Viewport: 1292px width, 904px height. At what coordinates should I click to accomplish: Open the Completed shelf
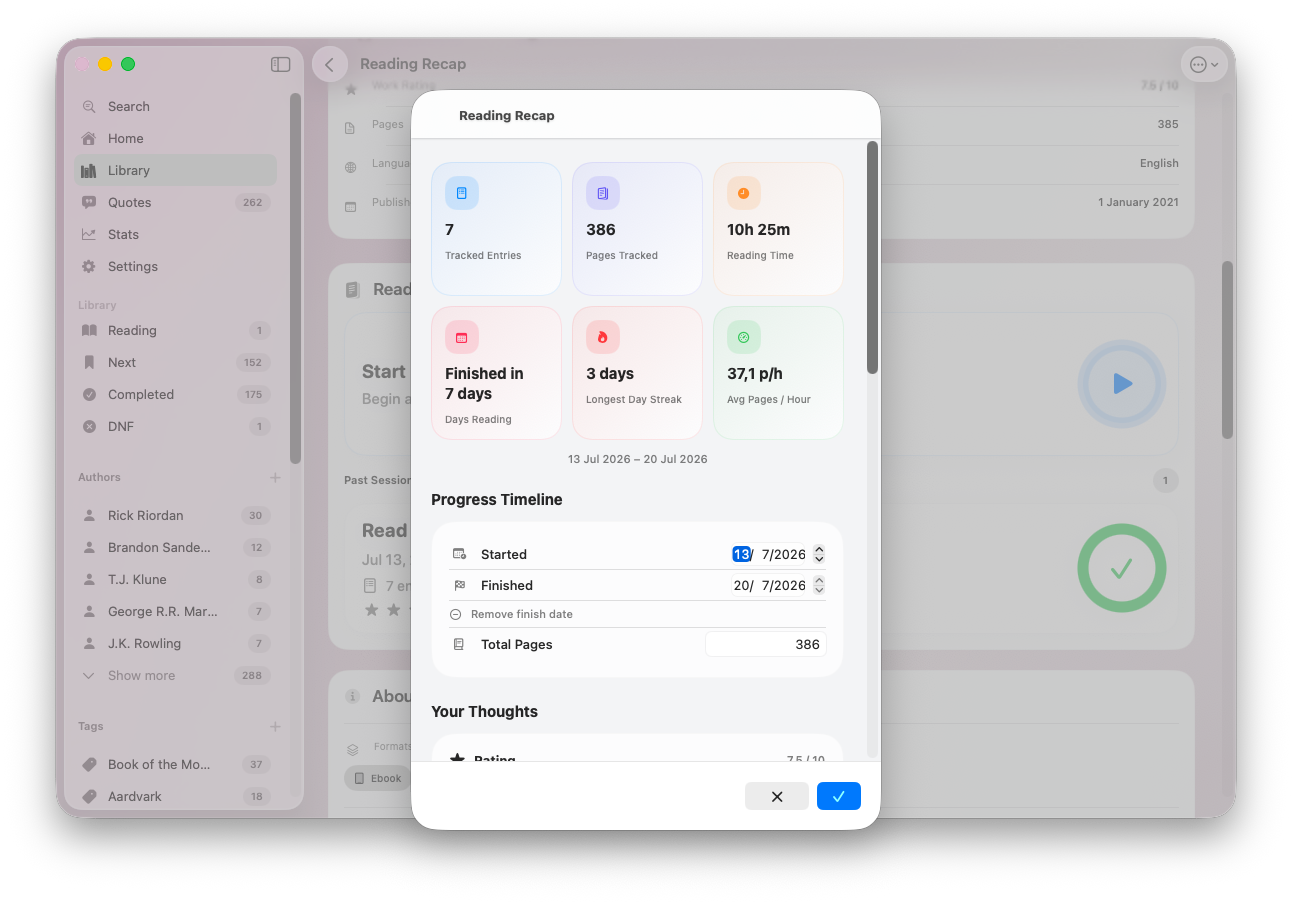(175, 394)
